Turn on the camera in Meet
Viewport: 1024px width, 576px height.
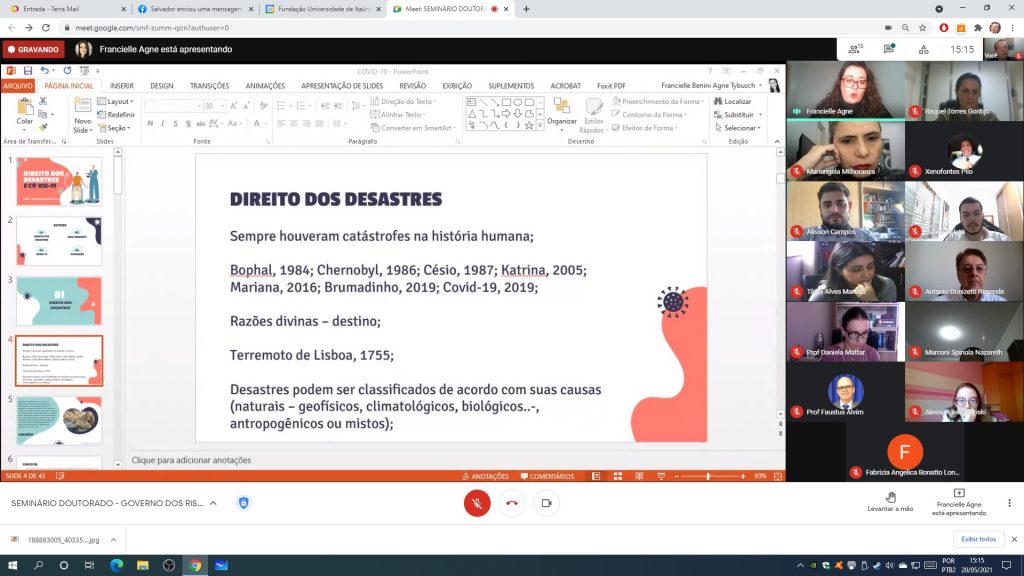click(x=546, y=503)
